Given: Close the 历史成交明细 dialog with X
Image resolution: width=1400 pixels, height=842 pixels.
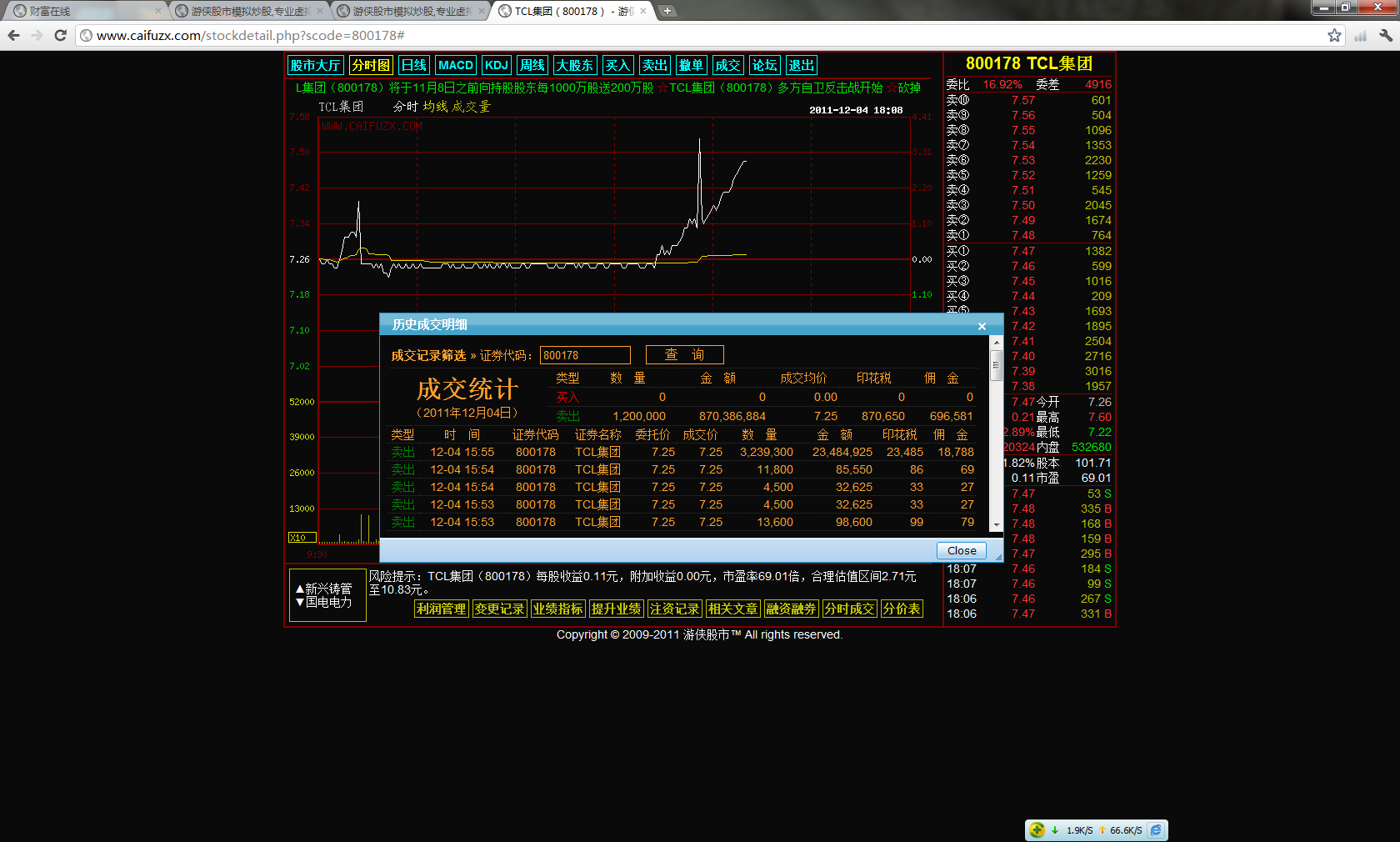Looking at the screenshot, I should tap(982, 326).
